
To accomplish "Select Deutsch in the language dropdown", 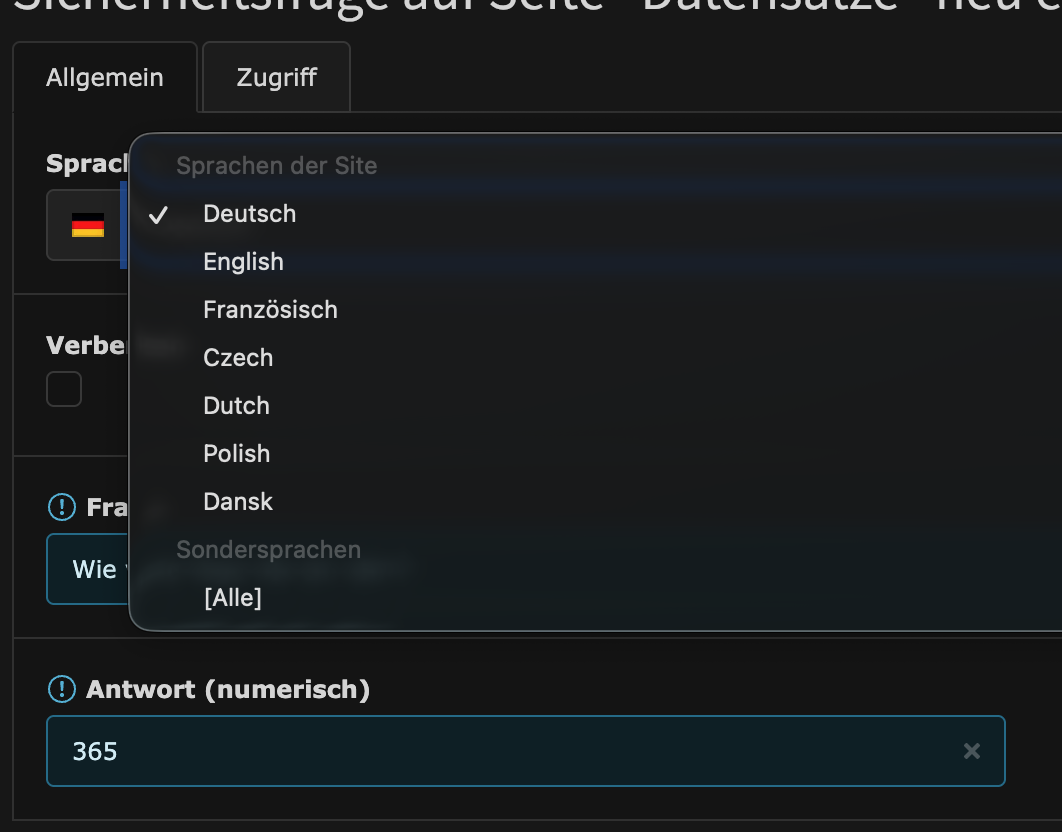I will 249,214.
